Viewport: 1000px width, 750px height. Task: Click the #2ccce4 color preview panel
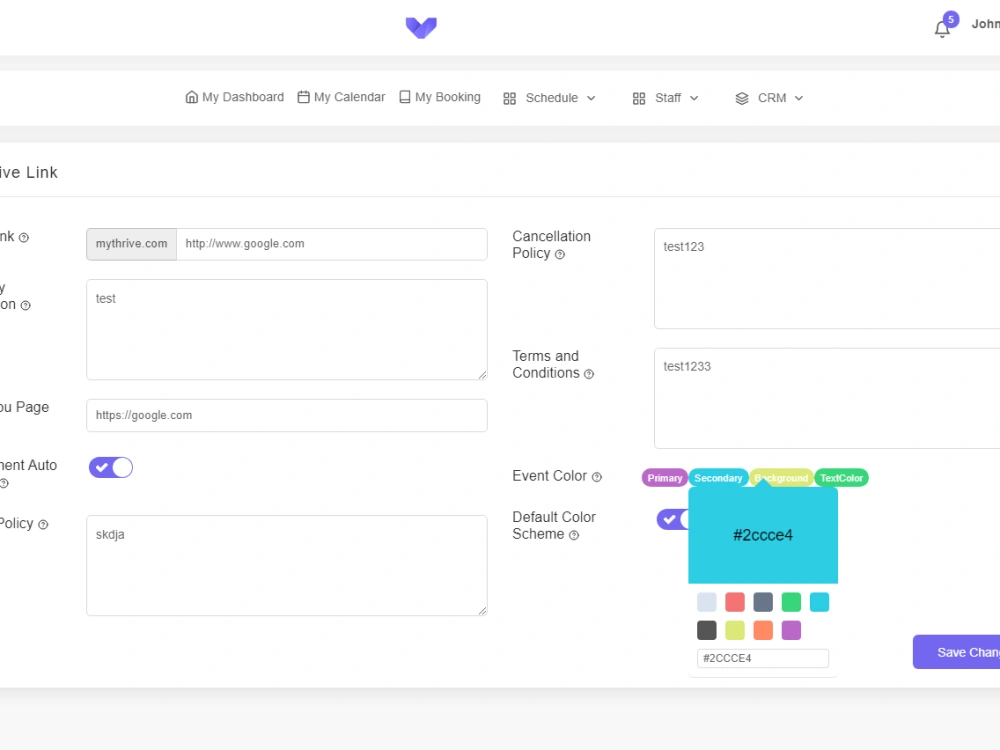coord(763,535)
